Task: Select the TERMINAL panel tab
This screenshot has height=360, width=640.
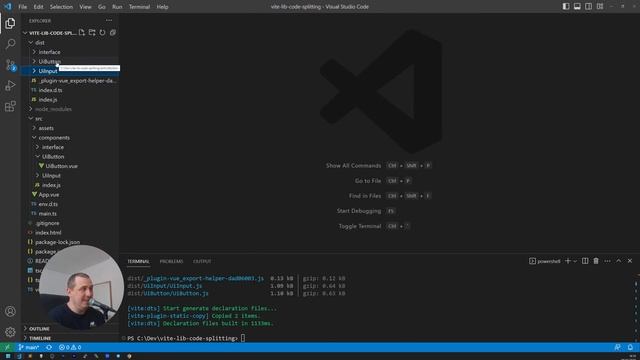Action: coord(138,261)
